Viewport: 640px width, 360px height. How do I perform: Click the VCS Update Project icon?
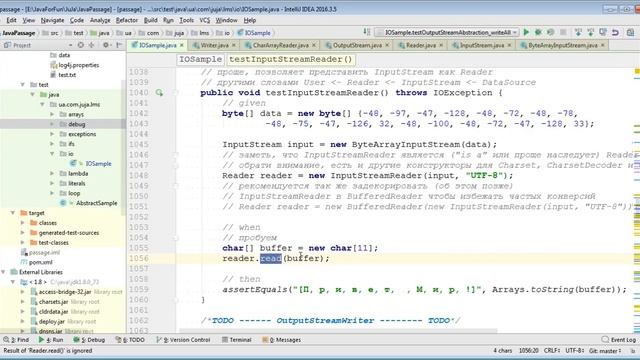[x=578, y=32]
